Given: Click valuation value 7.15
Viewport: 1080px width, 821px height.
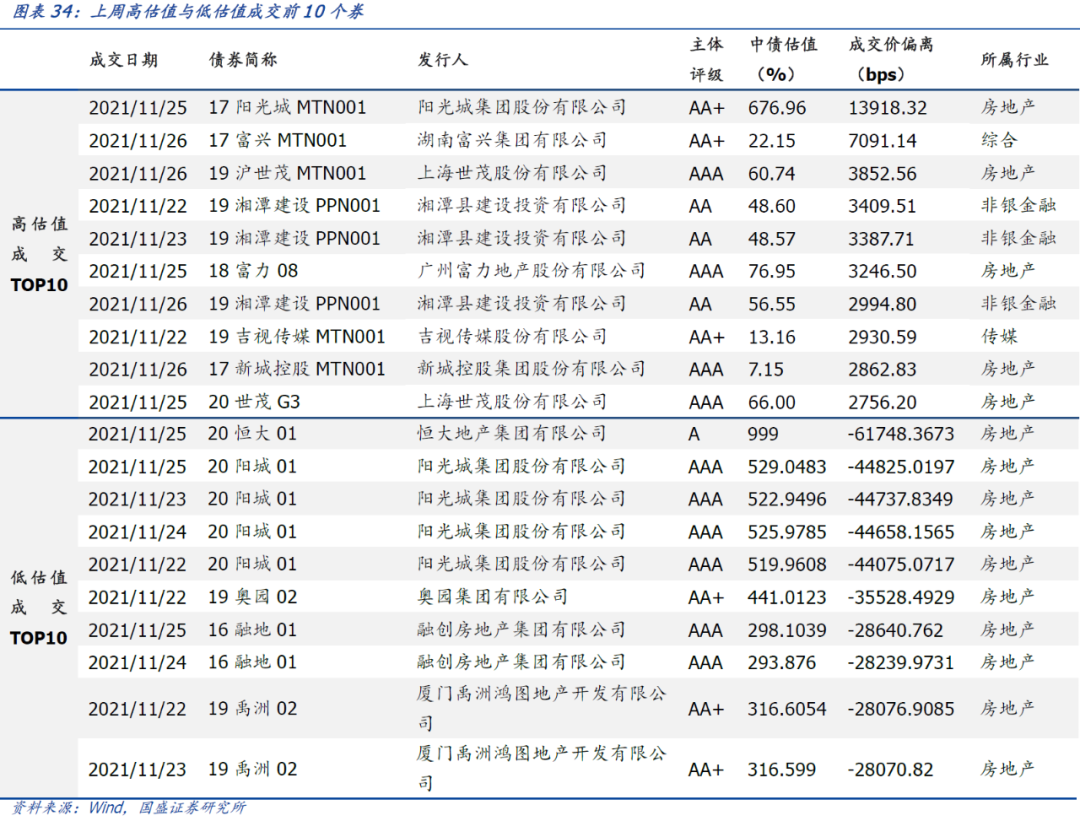Looking at the screenshot, I should (x=766, y=370).
